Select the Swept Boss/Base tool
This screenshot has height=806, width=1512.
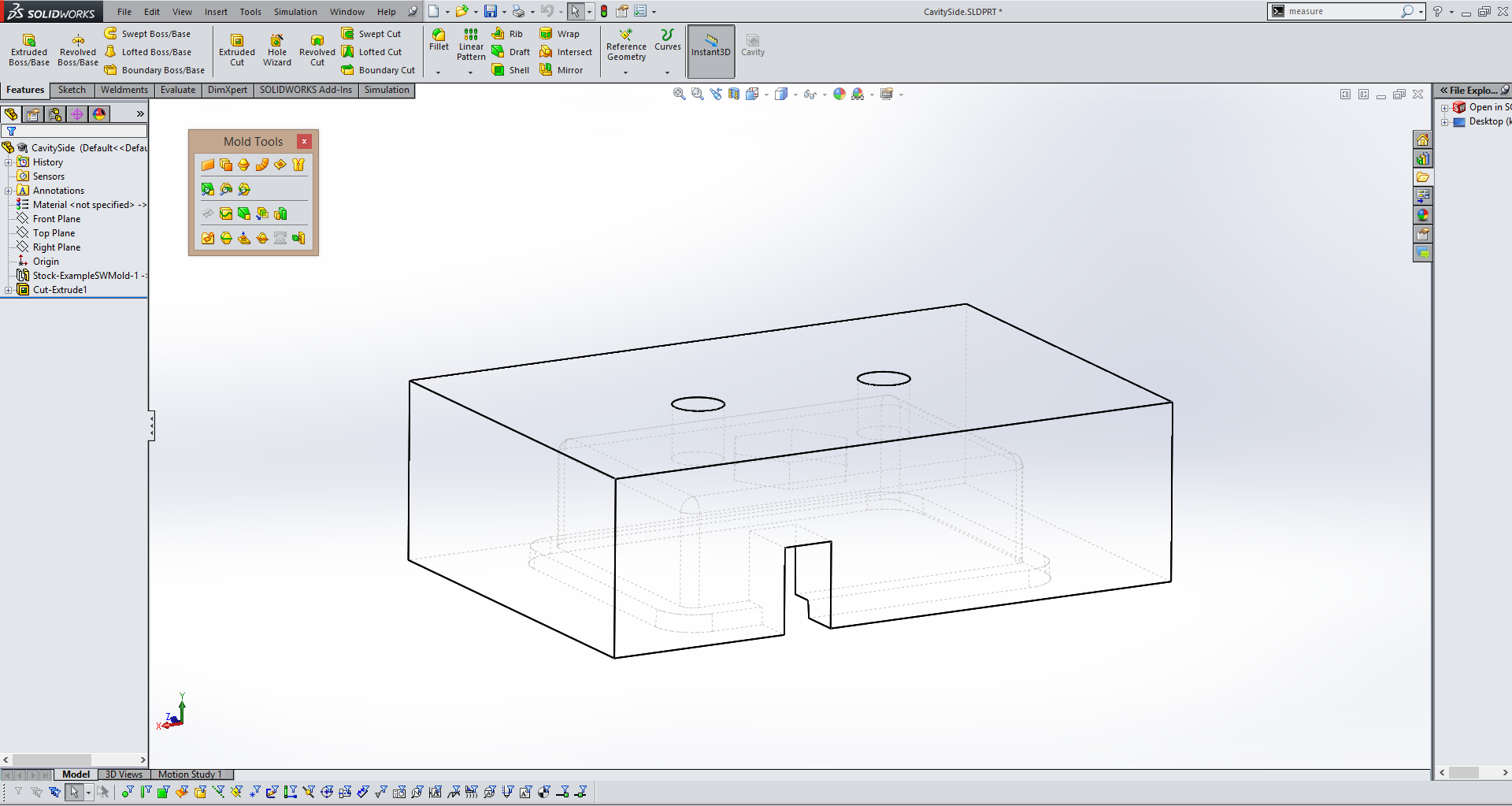(148, 34)
